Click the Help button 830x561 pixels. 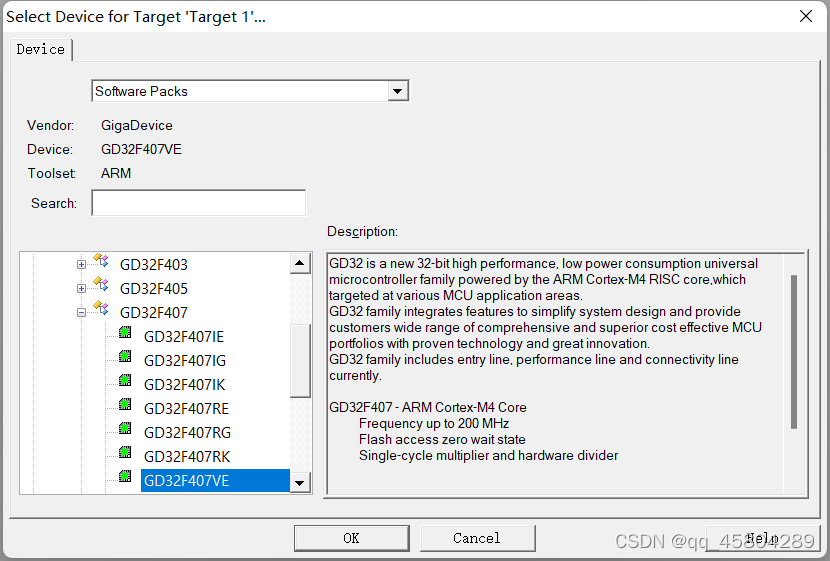[762, 538]
